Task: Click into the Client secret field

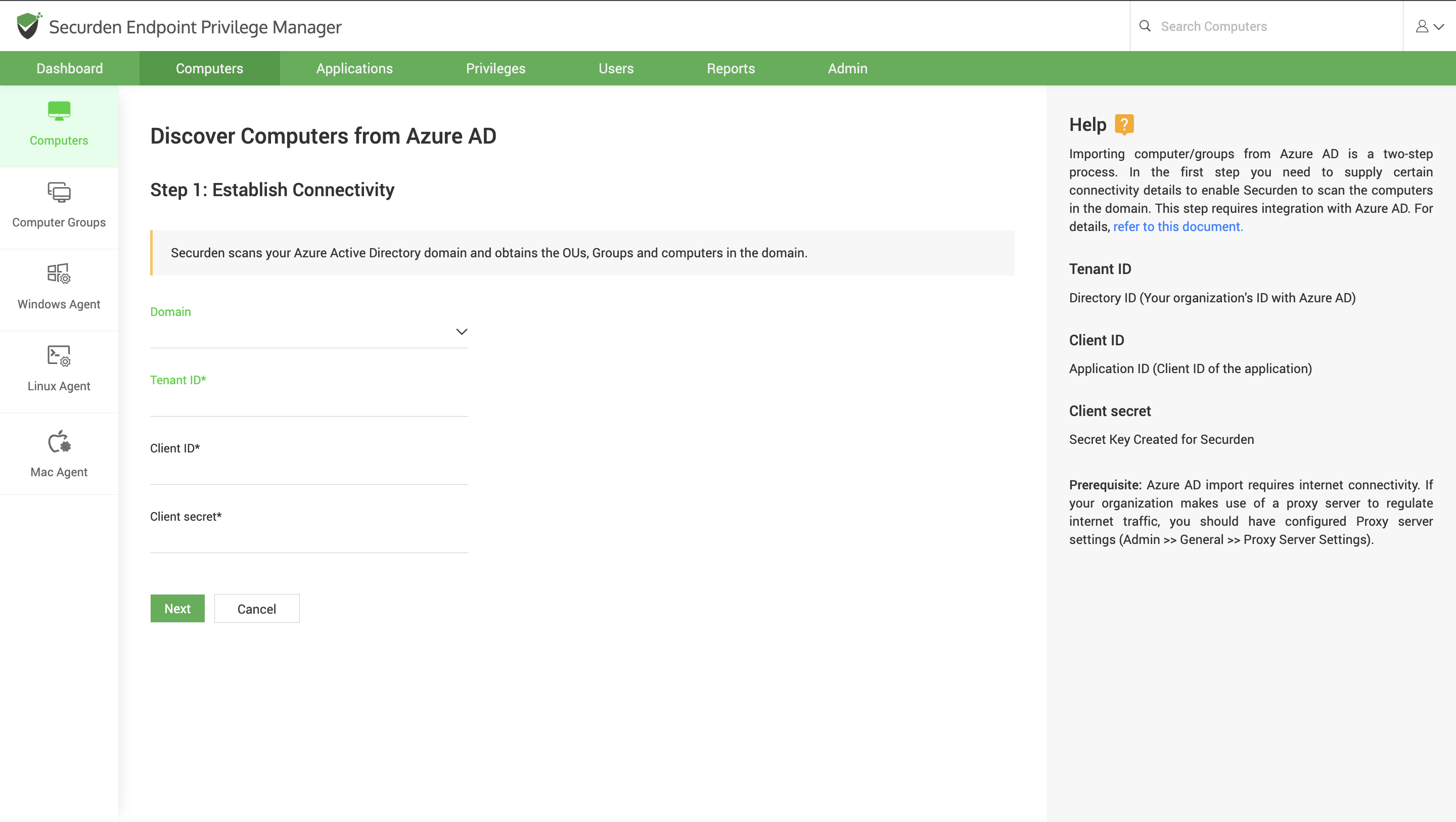Action: pyautogui.click(x=308, y=540)
